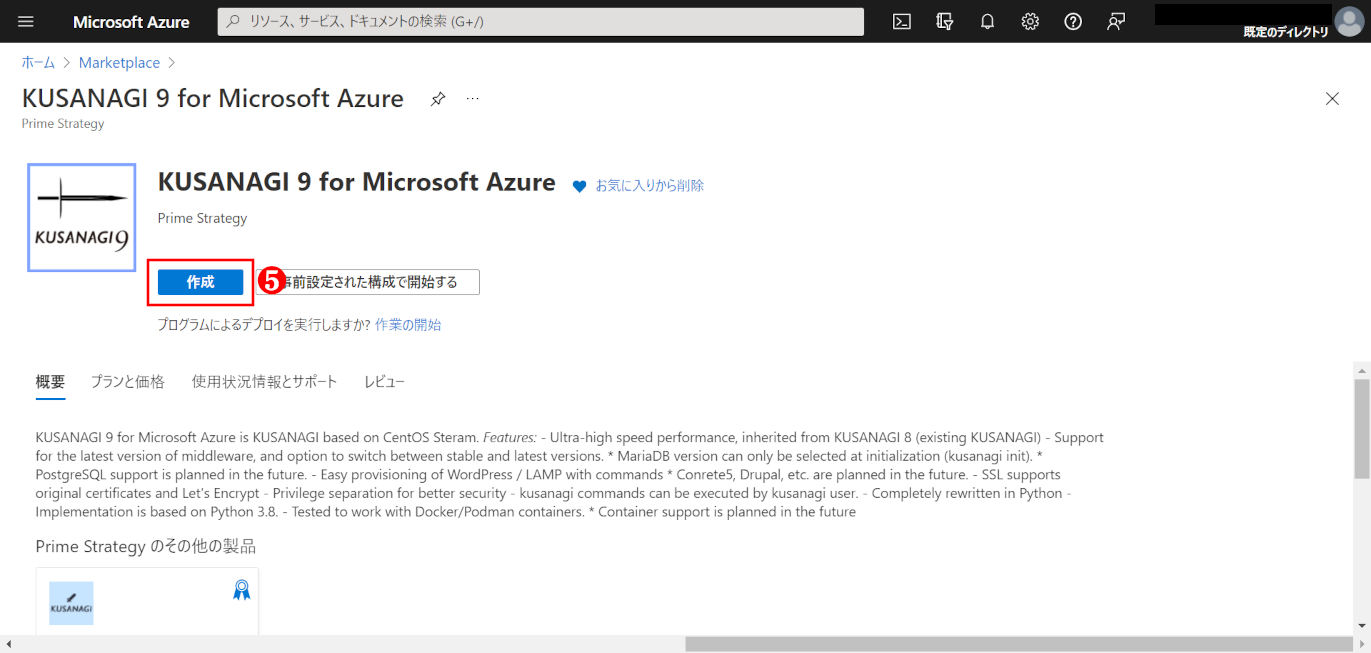Image resolution: width=1371 pixels, height=653 pixels.
Task: Click the Prime Strategy のその他の製品 heading
Action: coord(146,546)
